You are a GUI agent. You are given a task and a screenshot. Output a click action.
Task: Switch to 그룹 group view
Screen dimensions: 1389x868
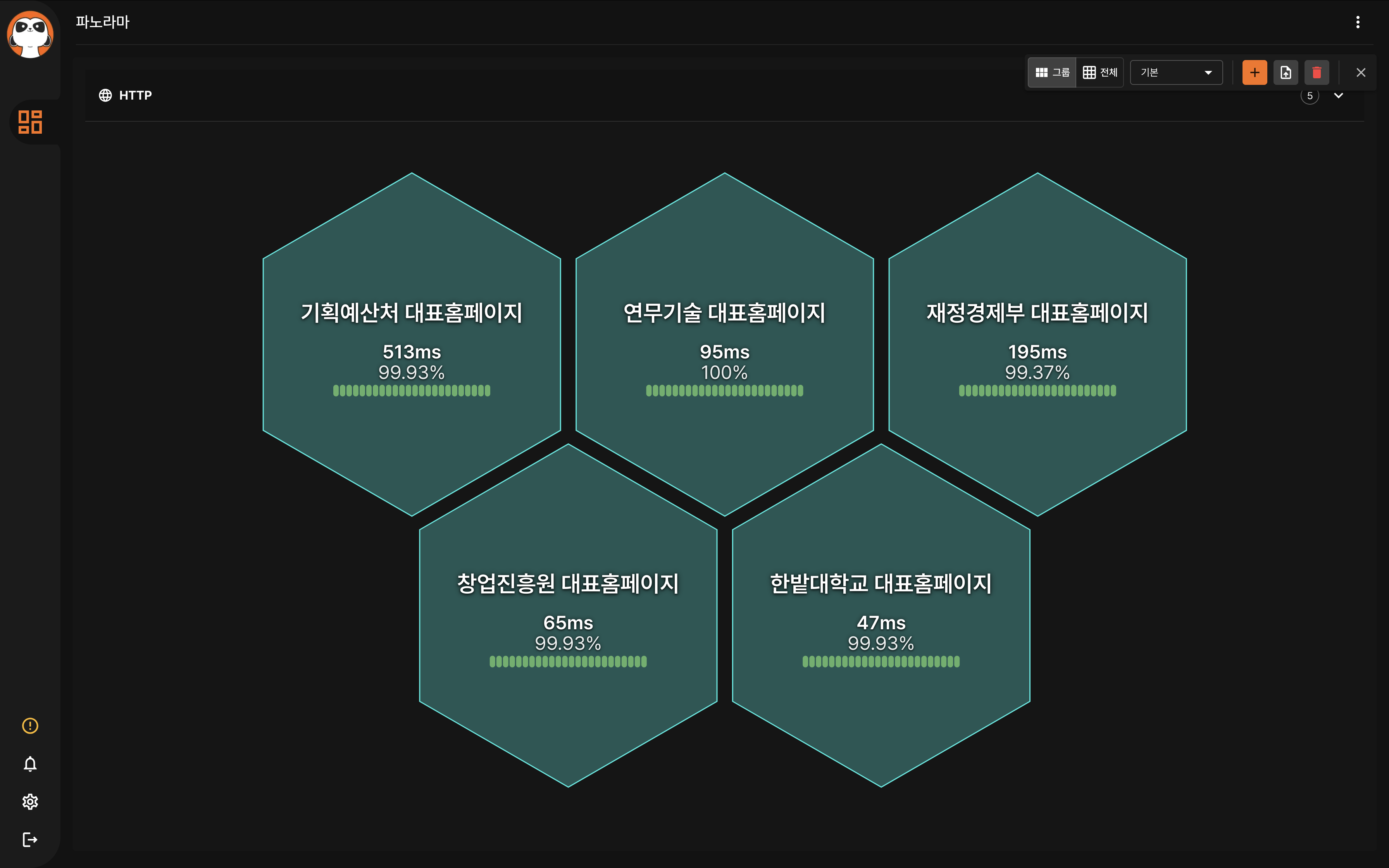1052,72
